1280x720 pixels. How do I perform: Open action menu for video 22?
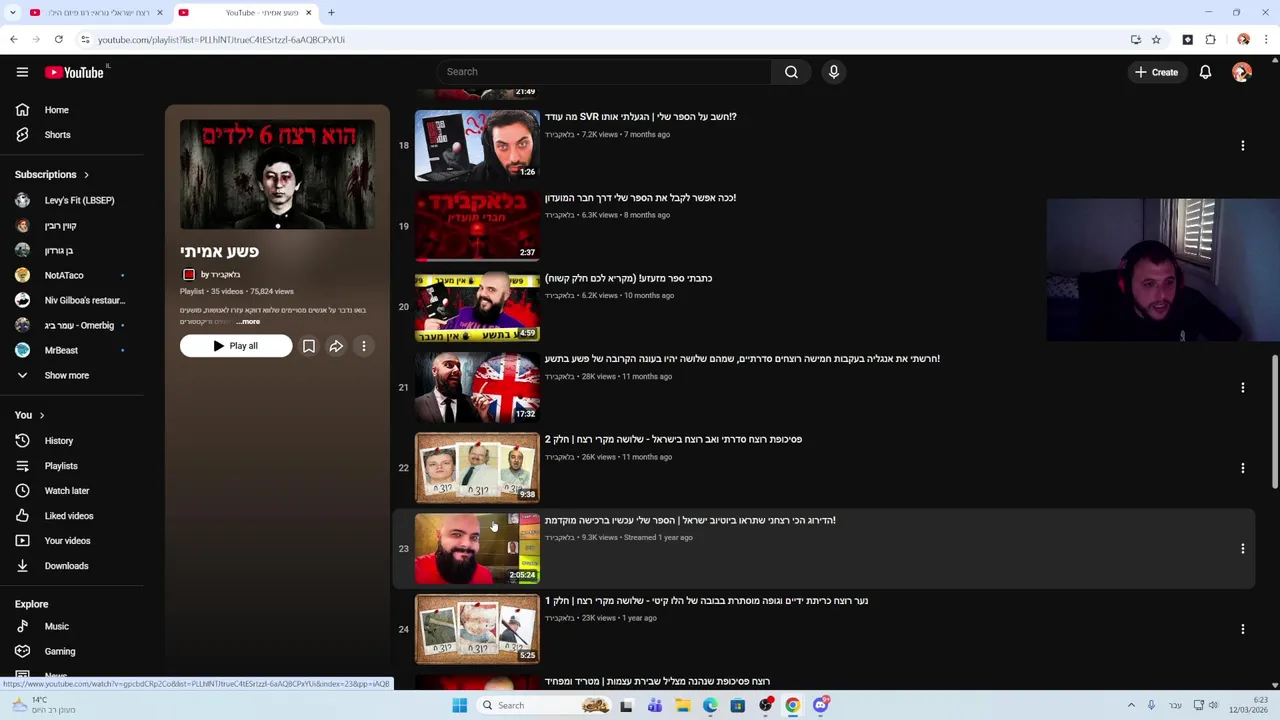point(1243,468)
